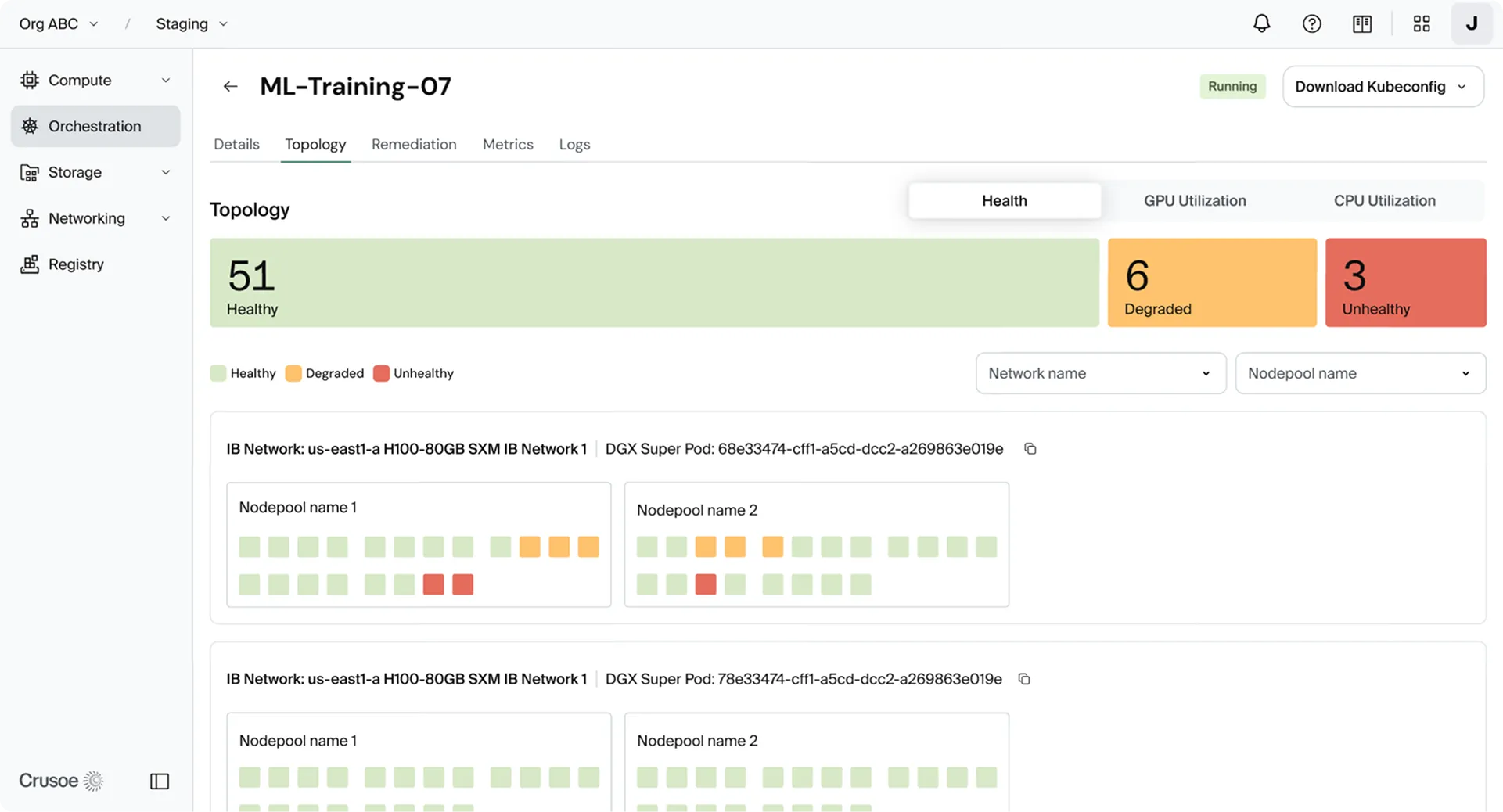
Task: Click the Storage icon in sidebar
Action: (x=30, y=172)
